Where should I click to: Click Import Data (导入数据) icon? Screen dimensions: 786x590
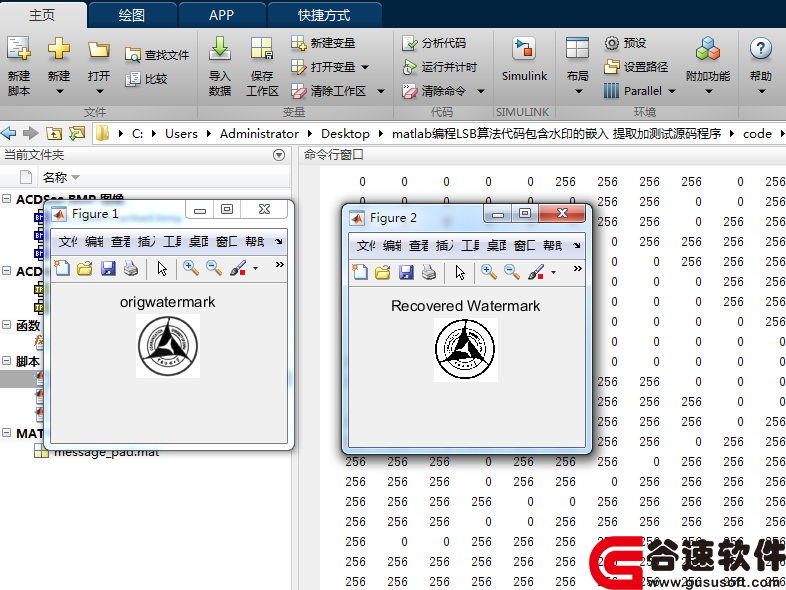click(x=220, y=49)
